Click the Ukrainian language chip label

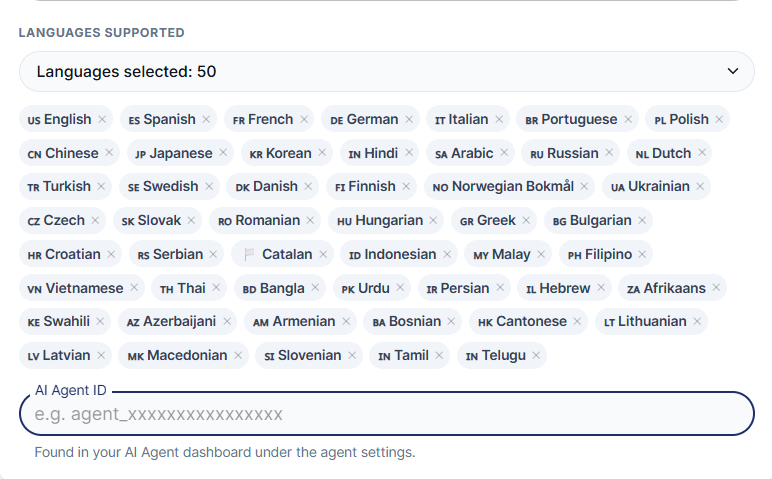tap(658, 187)
